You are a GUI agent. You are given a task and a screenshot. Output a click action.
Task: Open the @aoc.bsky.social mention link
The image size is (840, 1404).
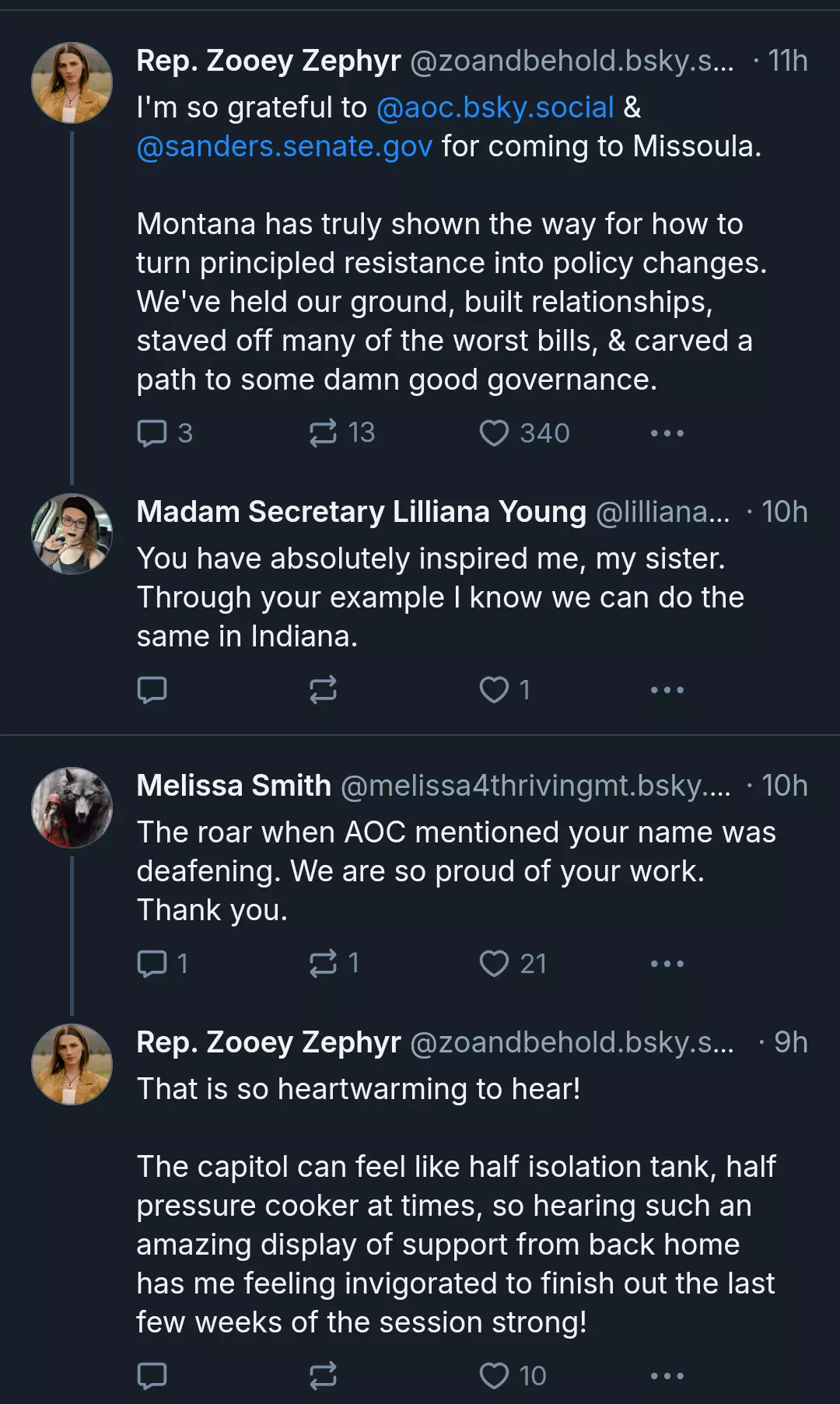(495, 107)
